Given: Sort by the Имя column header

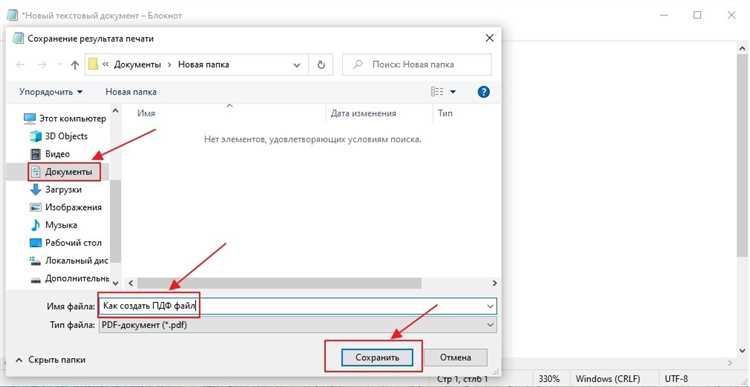Looking at the screenshot, I should pyautogui.click(x=146, y=114).
